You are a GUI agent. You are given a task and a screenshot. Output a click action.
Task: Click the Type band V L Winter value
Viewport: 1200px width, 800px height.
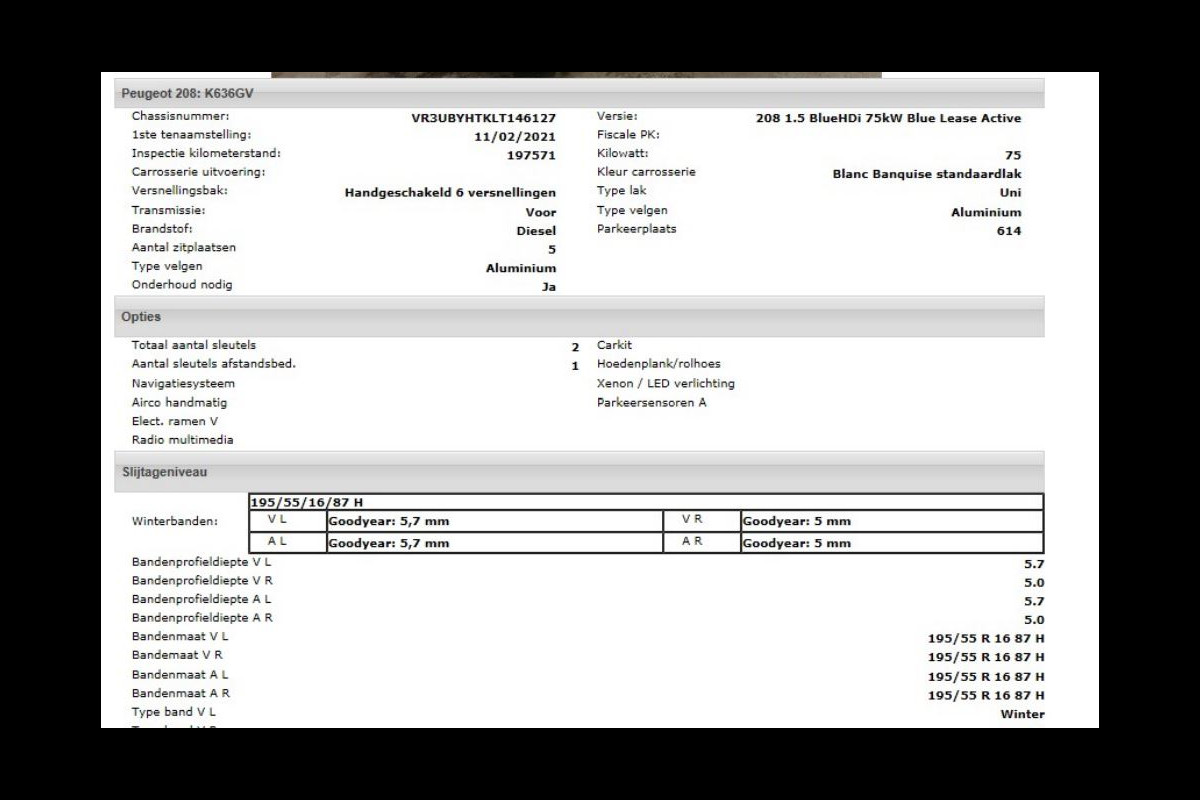[1021, 714]
